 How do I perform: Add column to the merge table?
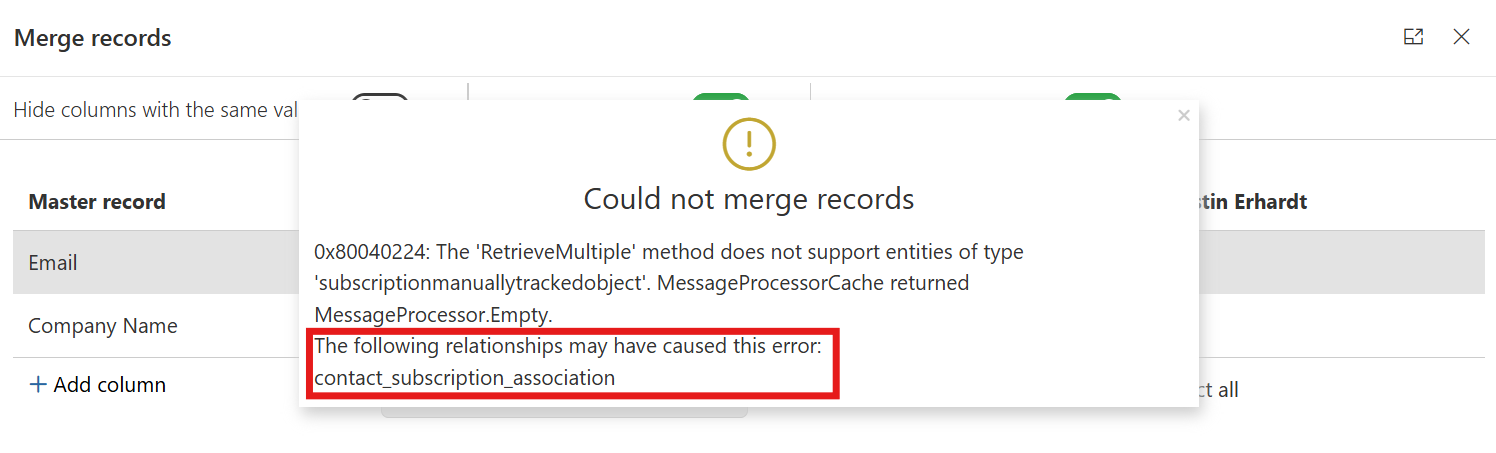tap(97, 385)
